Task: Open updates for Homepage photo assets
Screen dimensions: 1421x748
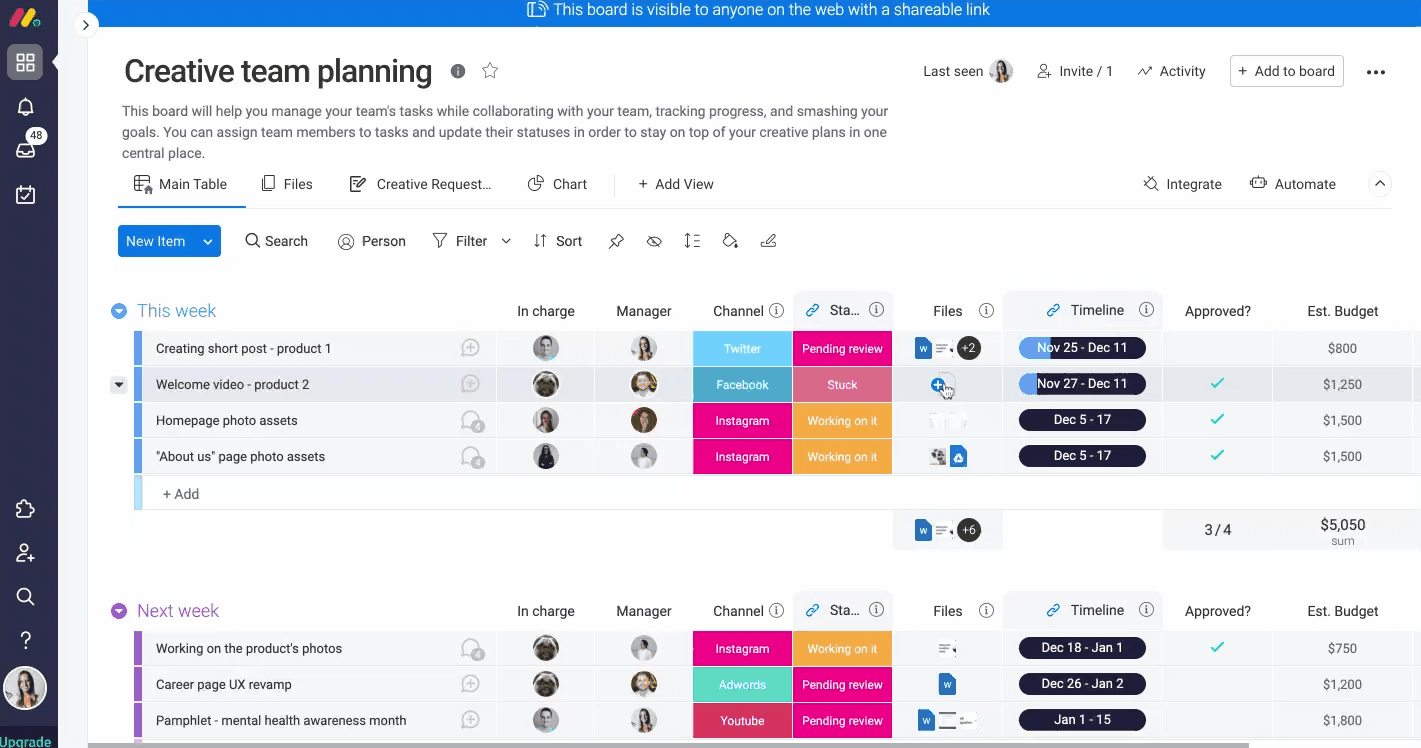Action: (x=471, y=421)
